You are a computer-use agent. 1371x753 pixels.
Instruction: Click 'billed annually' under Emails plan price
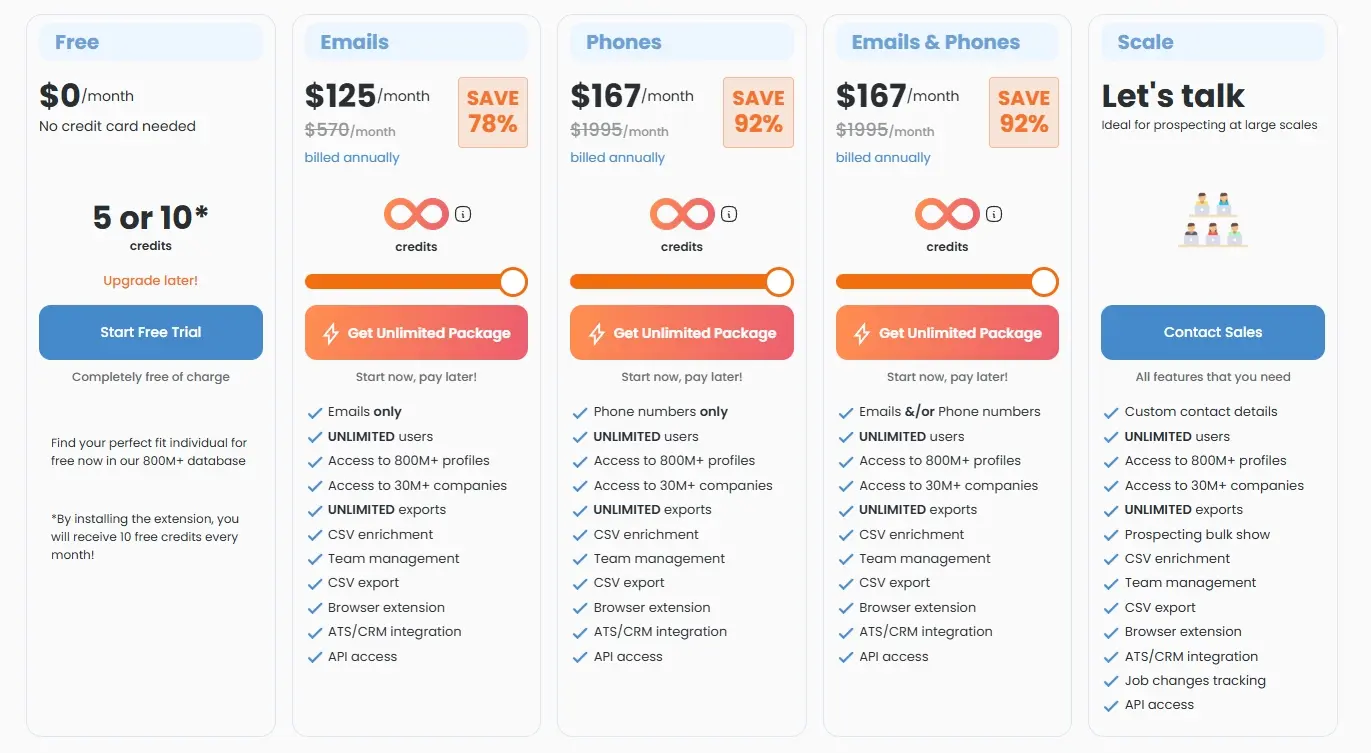[352, 158]
